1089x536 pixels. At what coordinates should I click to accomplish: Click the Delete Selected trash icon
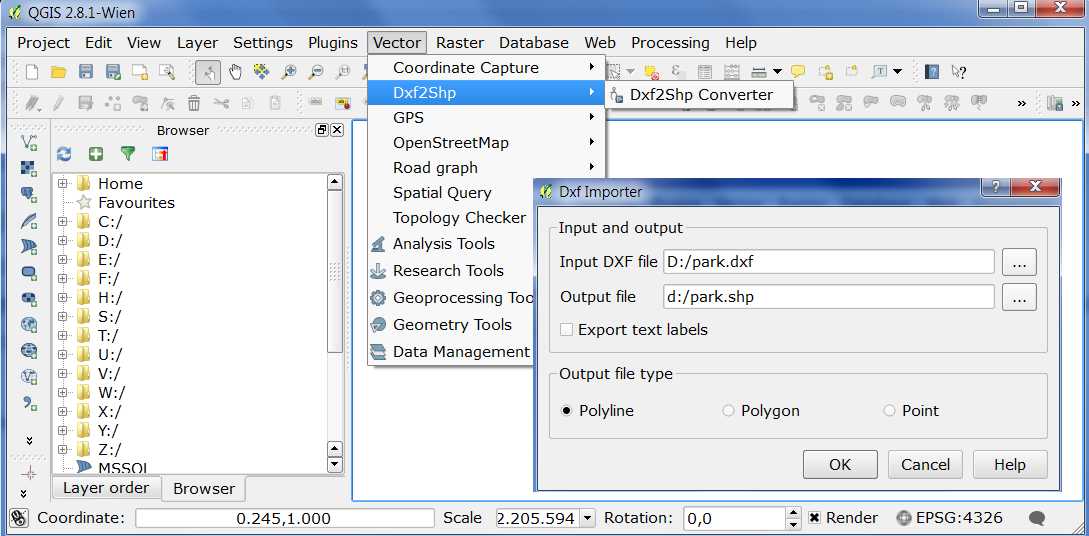point(194,103)
